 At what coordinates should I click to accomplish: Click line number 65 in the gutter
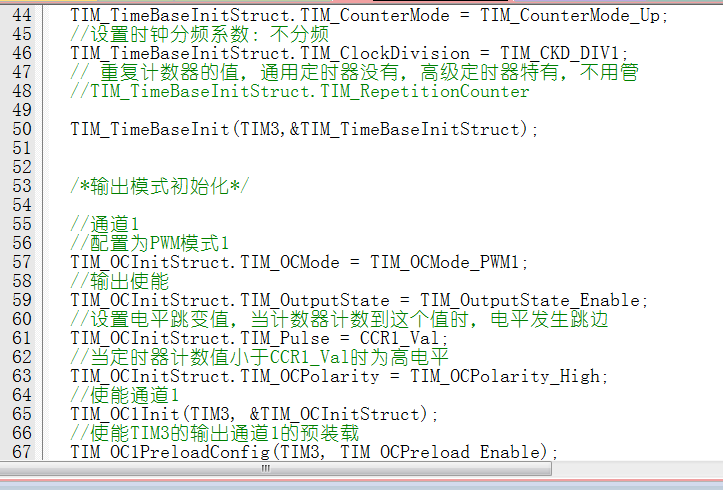(x=21, y=414)
